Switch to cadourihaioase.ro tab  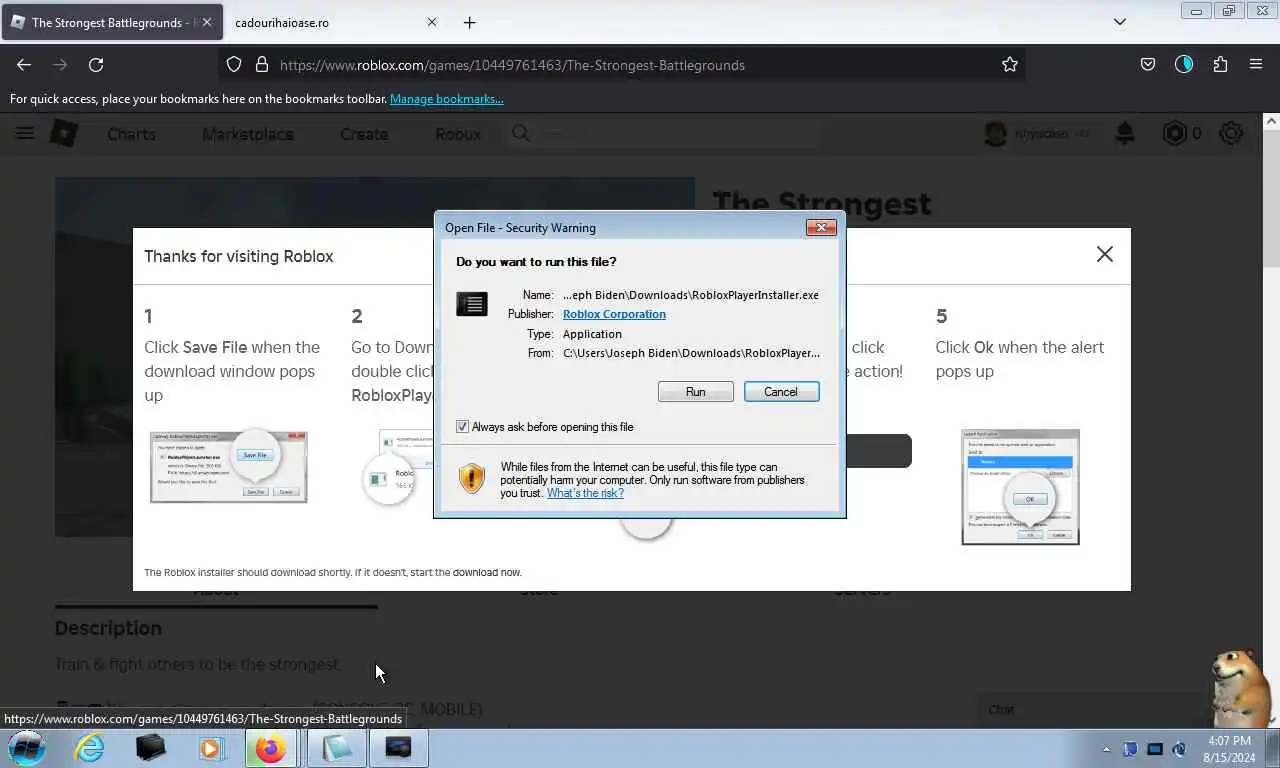[325, 22]
